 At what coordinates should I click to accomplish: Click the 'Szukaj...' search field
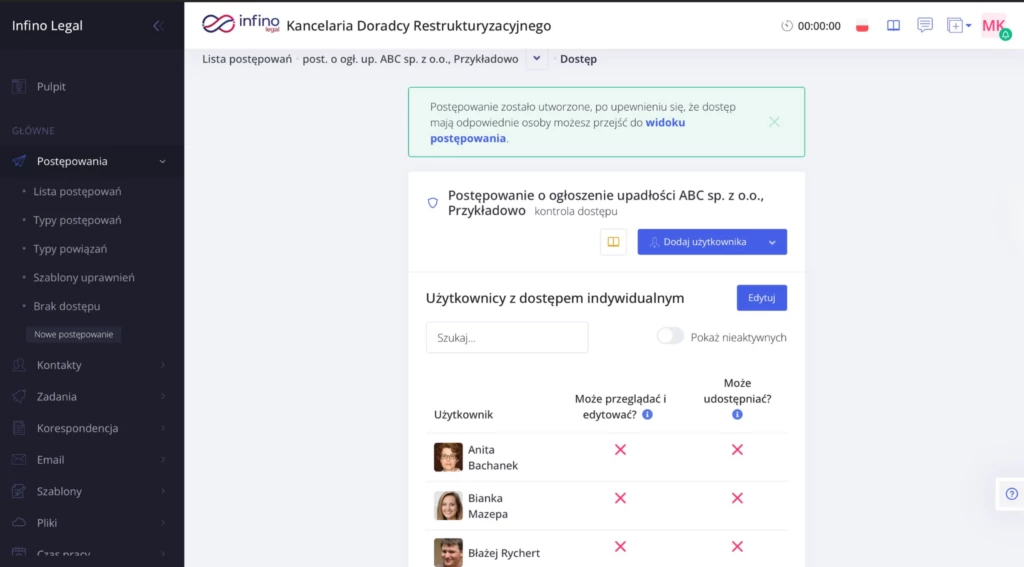click(507, 338)
